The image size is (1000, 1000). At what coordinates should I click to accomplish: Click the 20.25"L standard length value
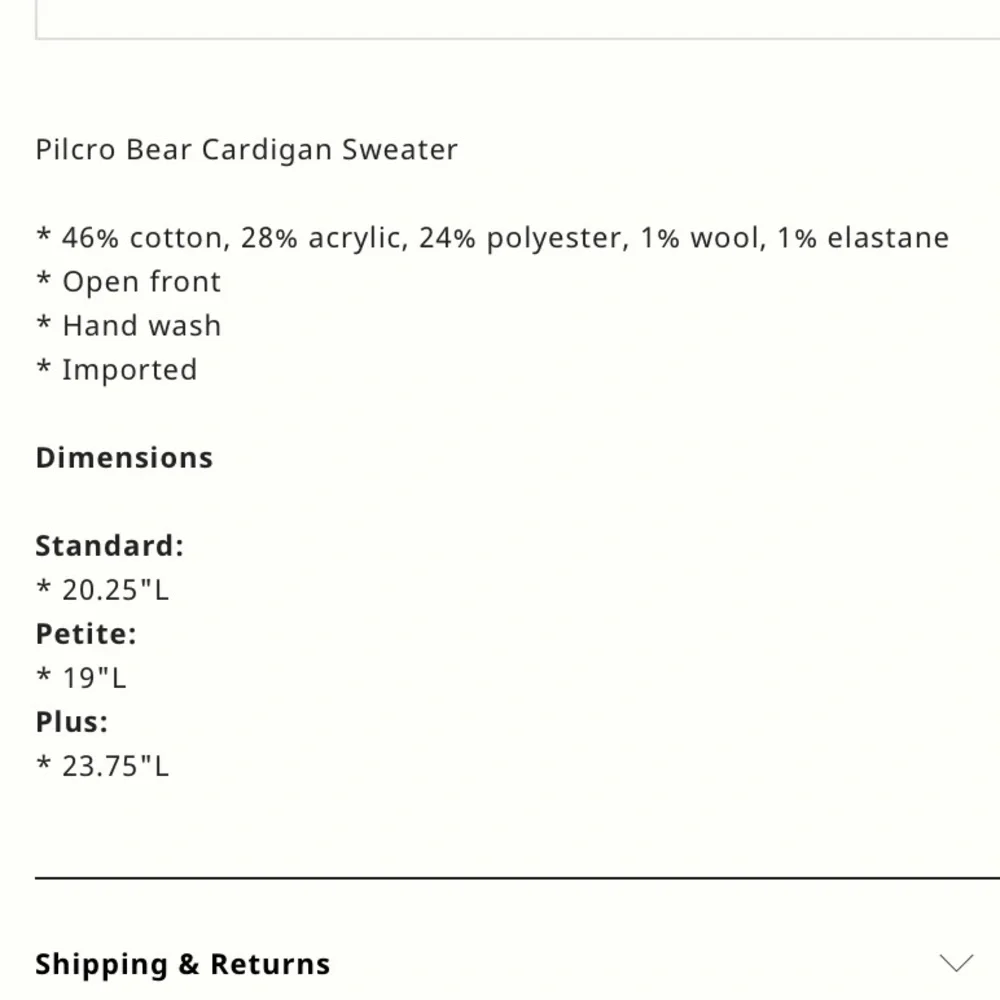point(115,590)
